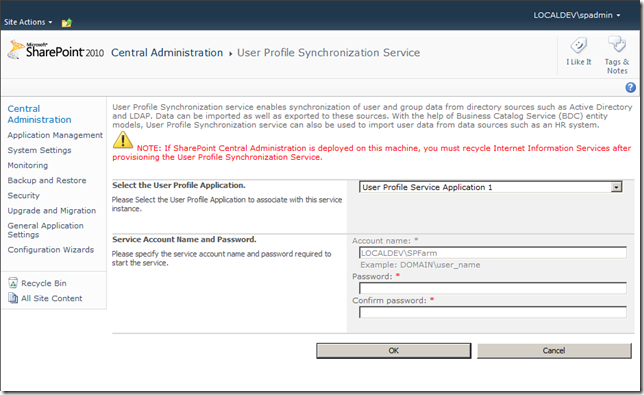Click the 'Confirm password:' label
This screenshot has width=644, height=395.
pos(389,301)
